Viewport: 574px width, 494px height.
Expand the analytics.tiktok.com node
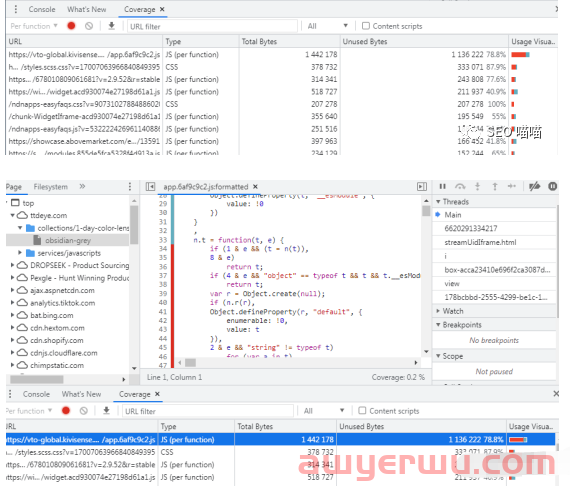click(12, 303)
